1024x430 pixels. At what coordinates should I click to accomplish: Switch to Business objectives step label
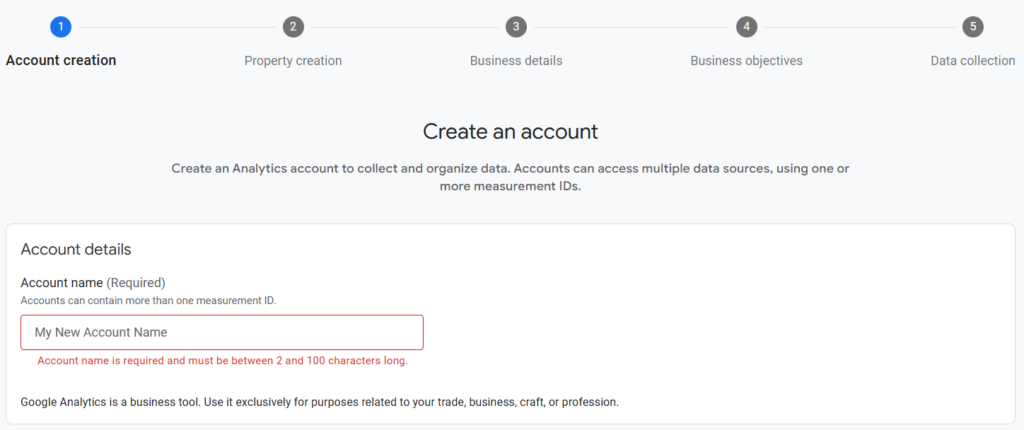click(746, 61)
